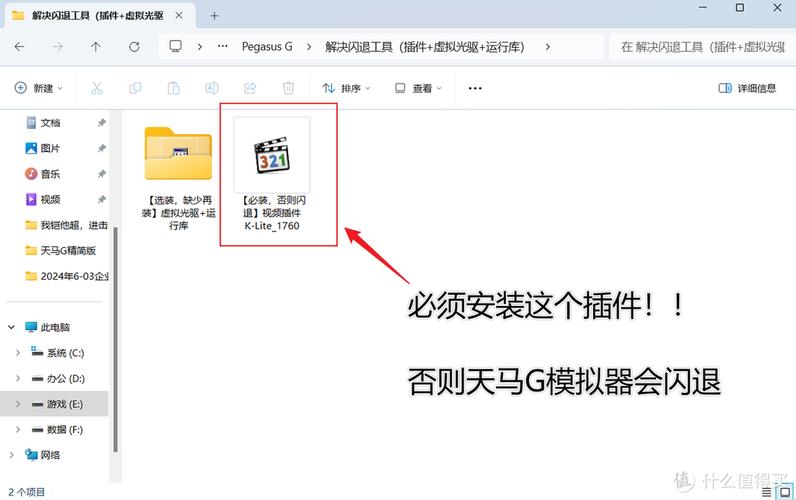Expand the 网络 node
796x500 pixels.
click(11, 455)
